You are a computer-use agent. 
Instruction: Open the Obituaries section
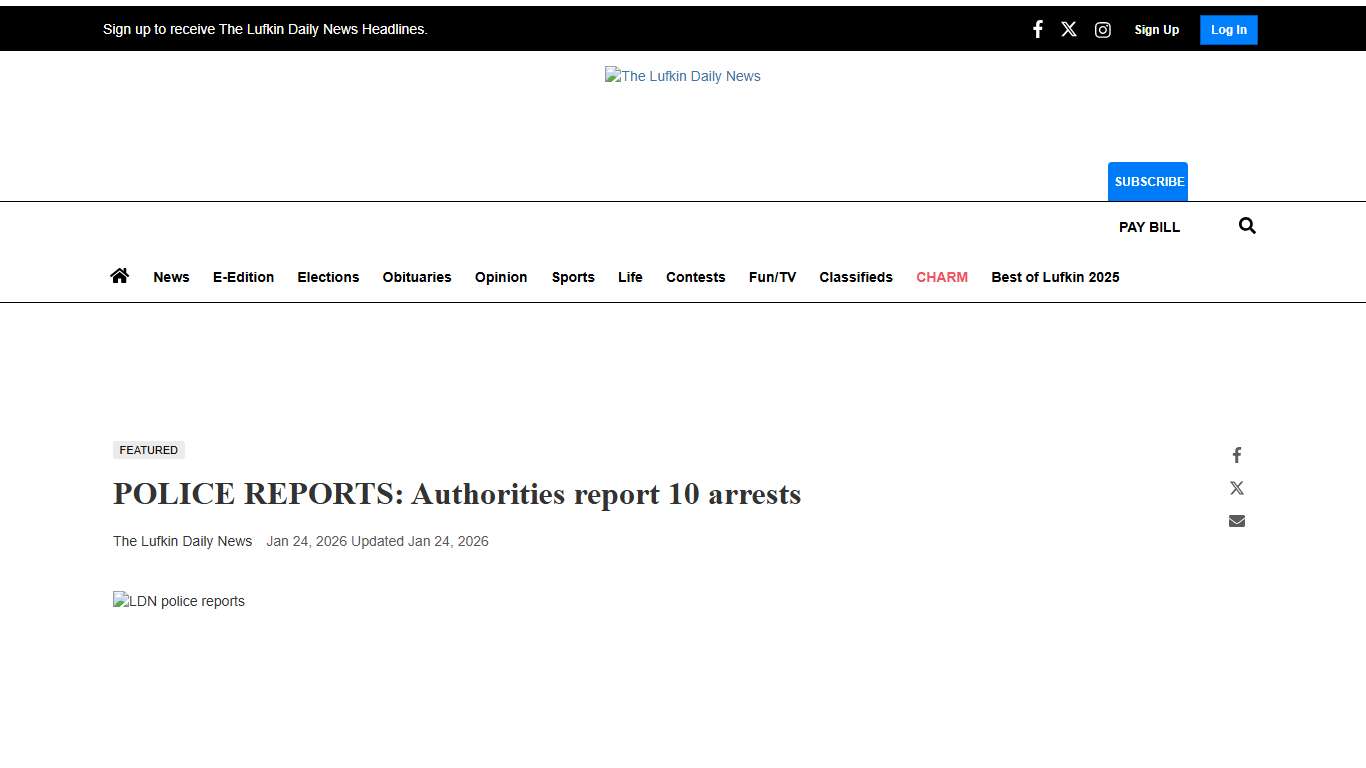pyautogui.click(x=417, y=277)
